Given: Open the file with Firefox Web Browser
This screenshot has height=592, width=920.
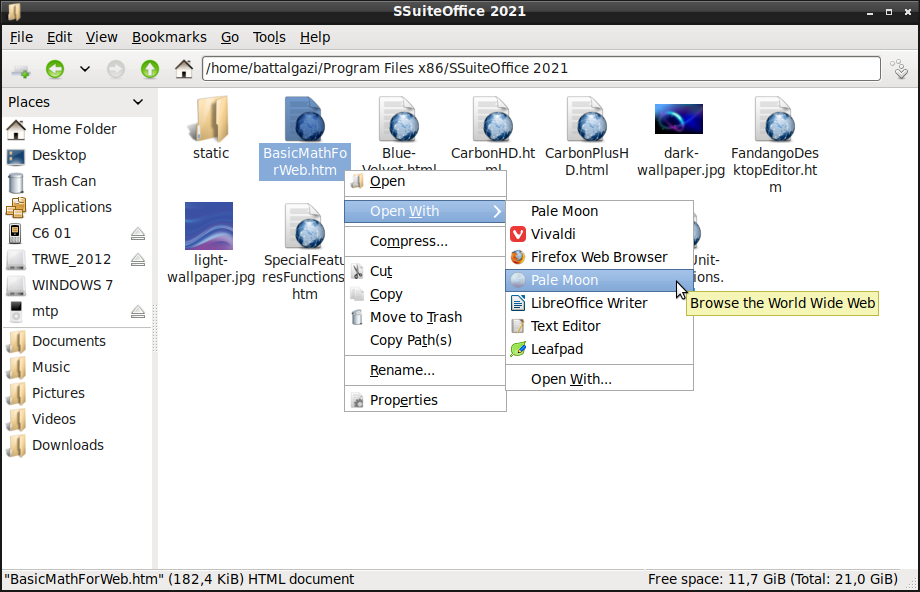Looking at the screenshot, I should (x=599, y=258).
